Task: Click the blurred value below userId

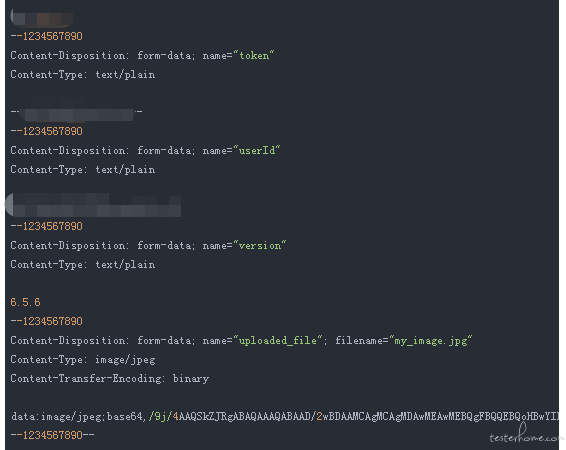Action: pyautogui.click(x=95, y=205)
